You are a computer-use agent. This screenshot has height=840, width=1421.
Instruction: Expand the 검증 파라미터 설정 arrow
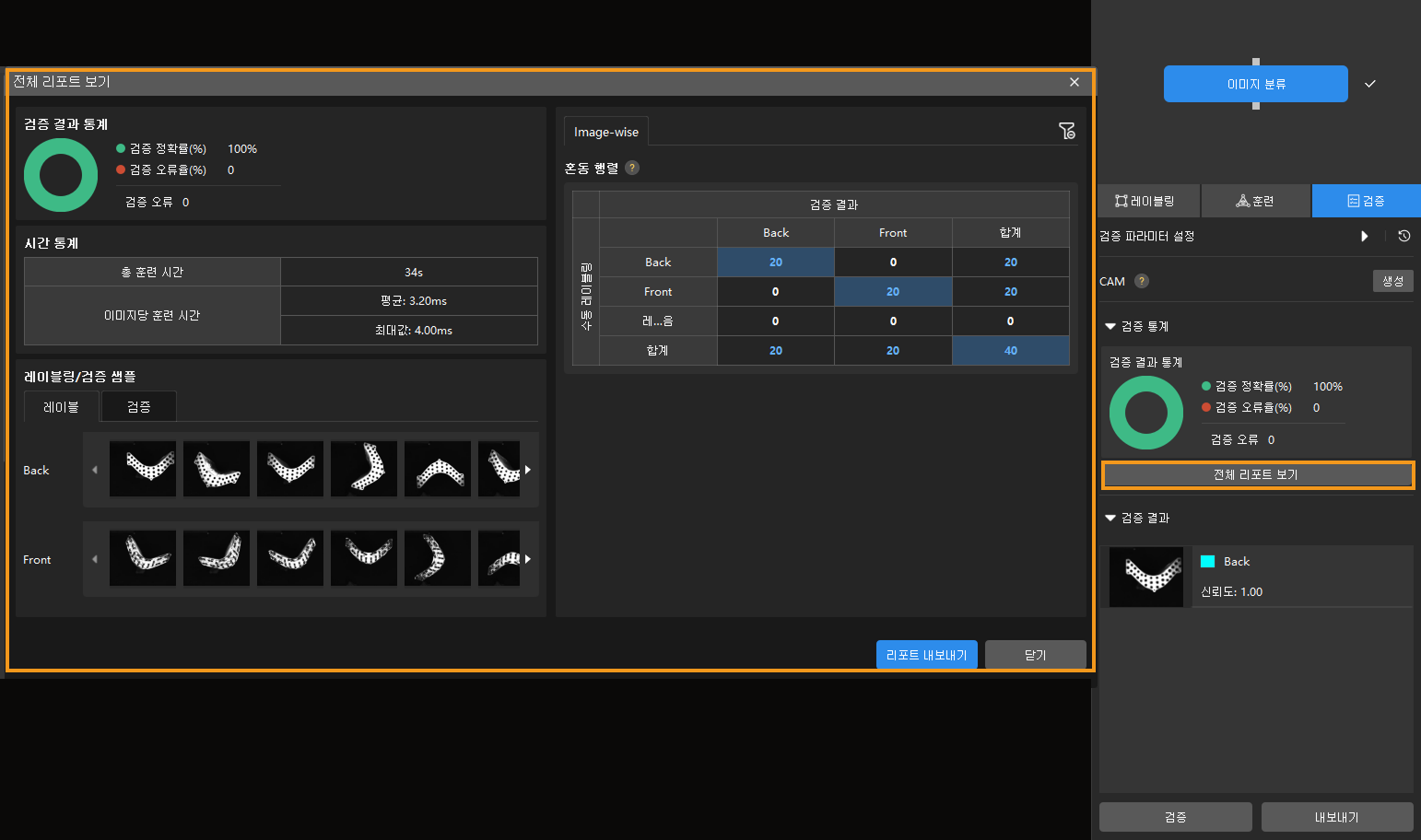pos(1364,236)
